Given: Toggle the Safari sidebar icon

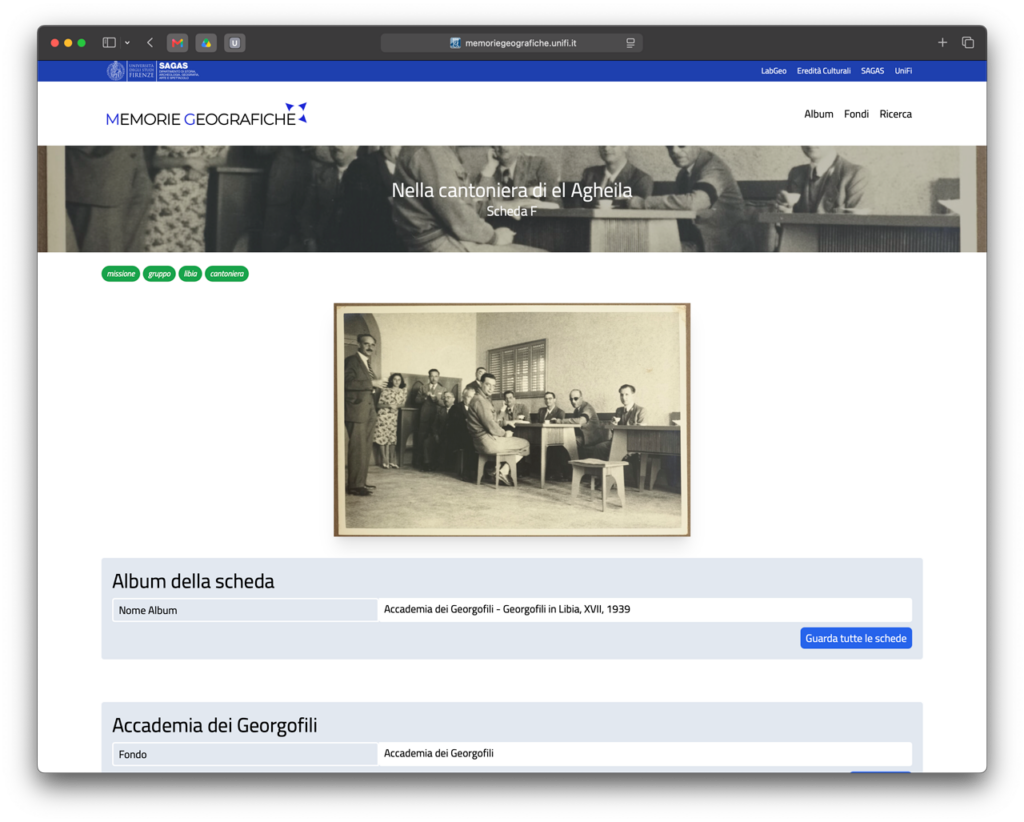Looking at the screenshot, I should click(x=109, y=42).
